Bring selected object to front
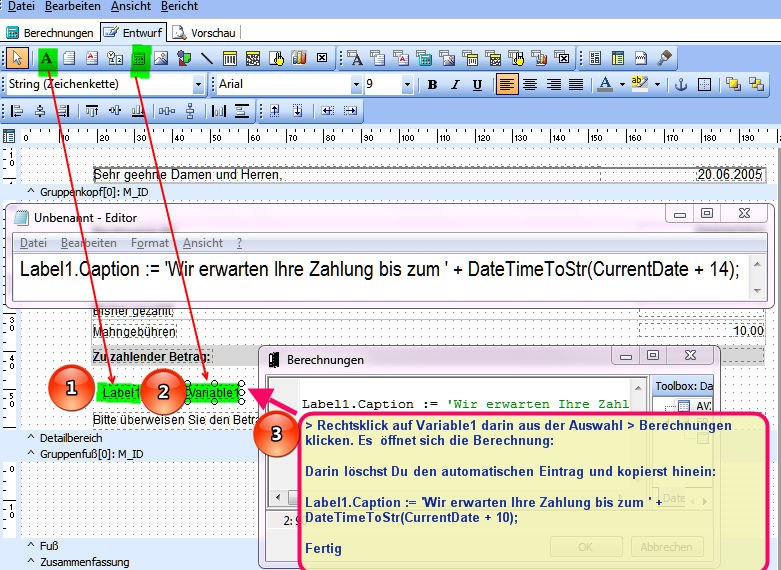 pyautogui.click(x=733, y=84)
